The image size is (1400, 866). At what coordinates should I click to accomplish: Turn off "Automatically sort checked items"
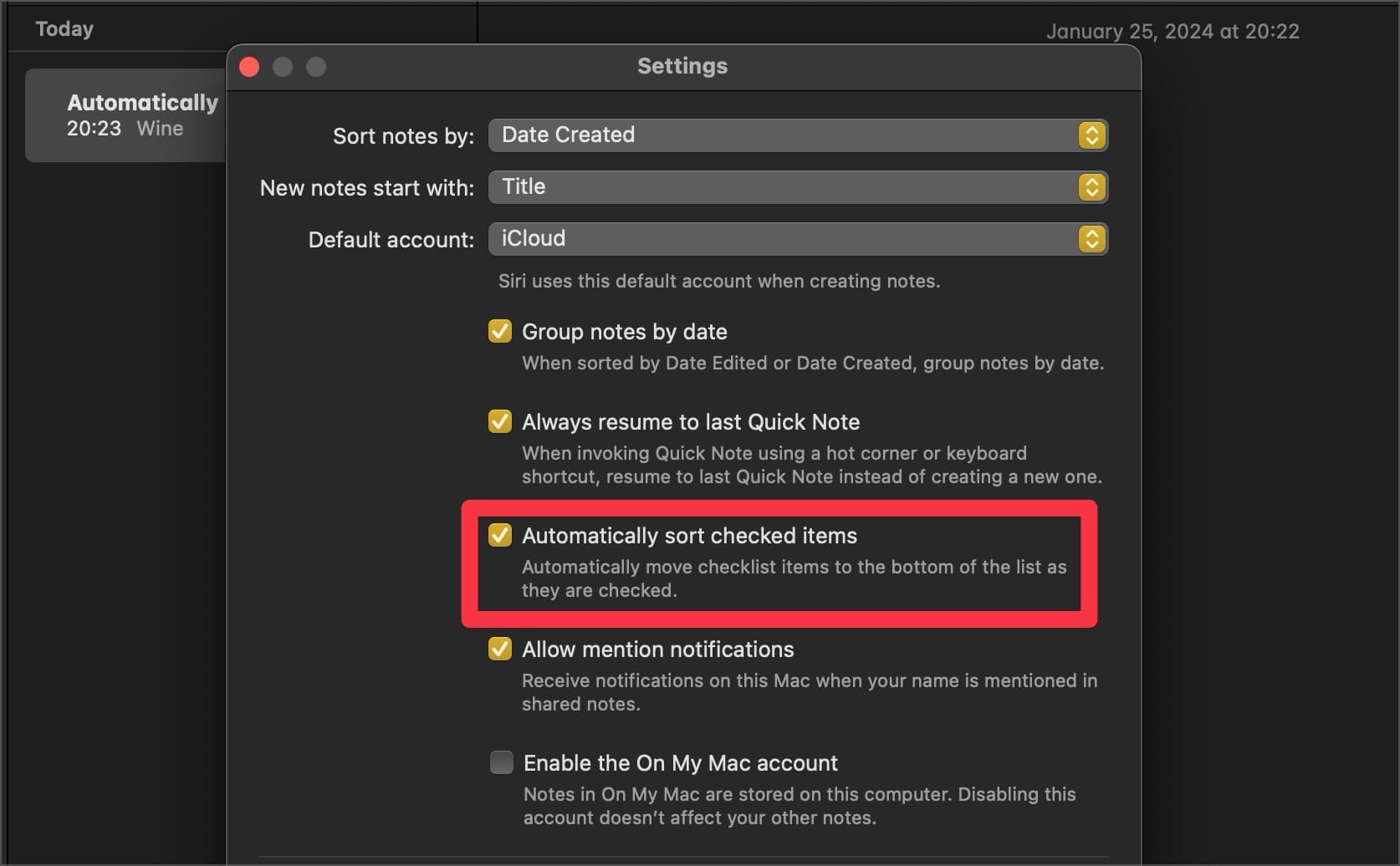[x=500, y=534]
